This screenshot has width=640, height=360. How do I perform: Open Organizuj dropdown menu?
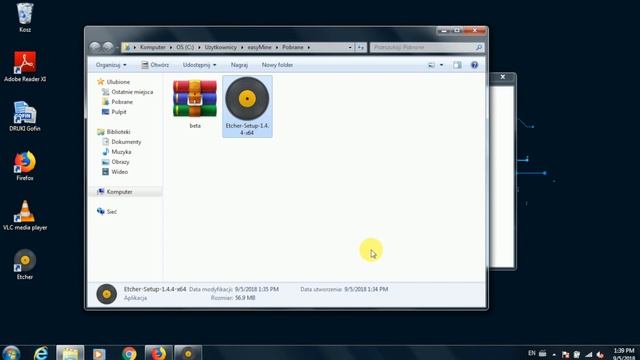click(111, 65)
